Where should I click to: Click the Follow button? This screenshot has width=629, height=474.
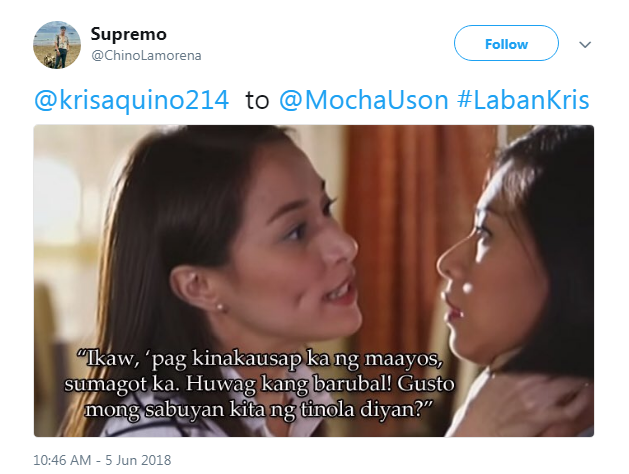[x=506, y=43]
